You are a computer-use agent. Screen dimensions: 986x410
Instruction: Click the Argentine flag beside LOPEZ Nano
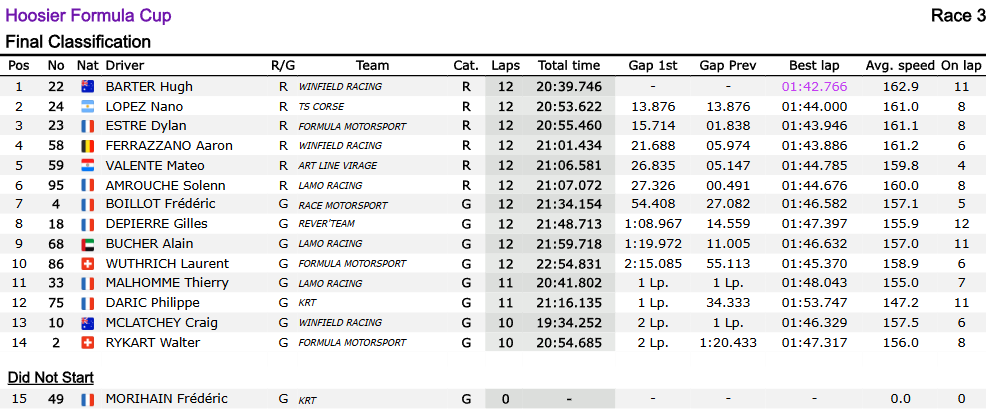(x=88, y=107)
